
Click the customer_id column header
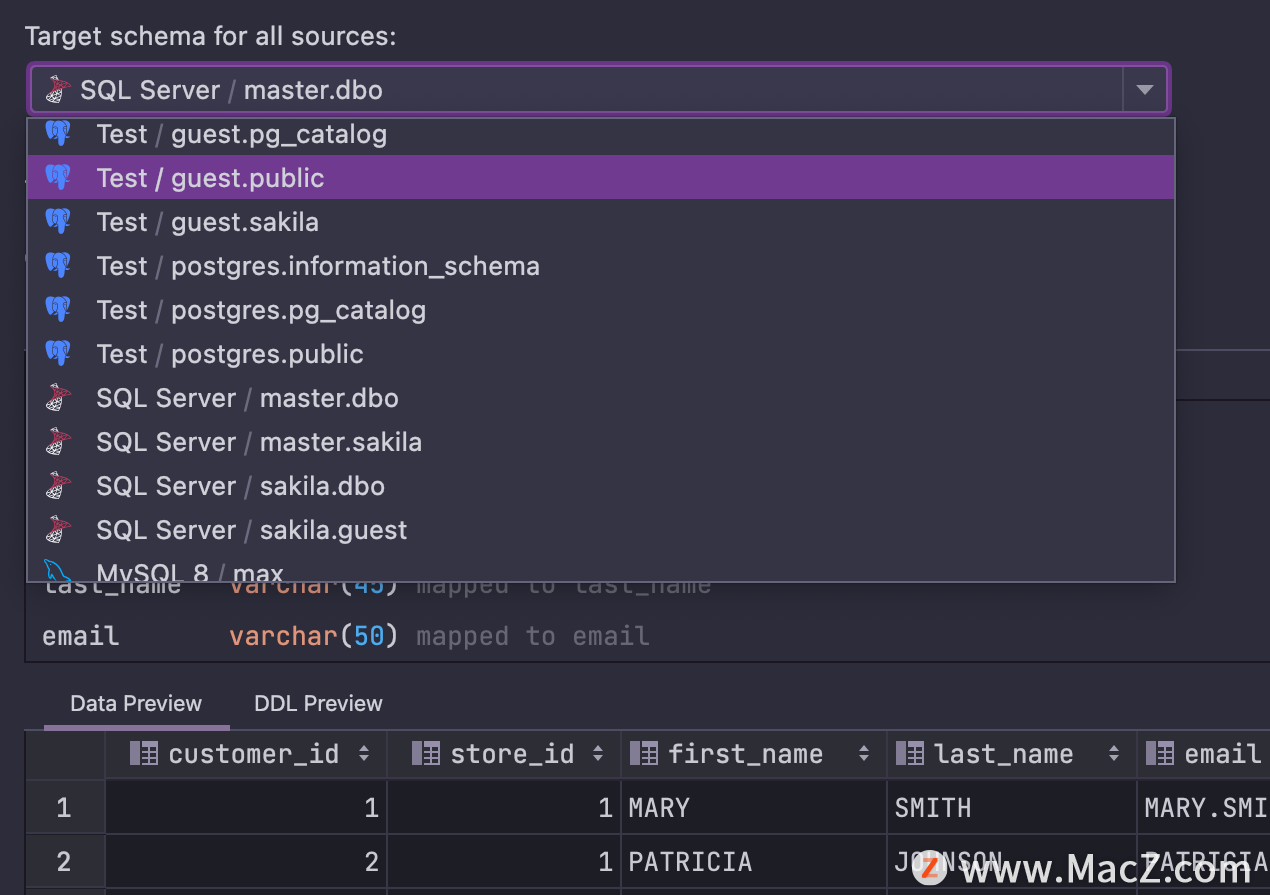pos(246,754)
